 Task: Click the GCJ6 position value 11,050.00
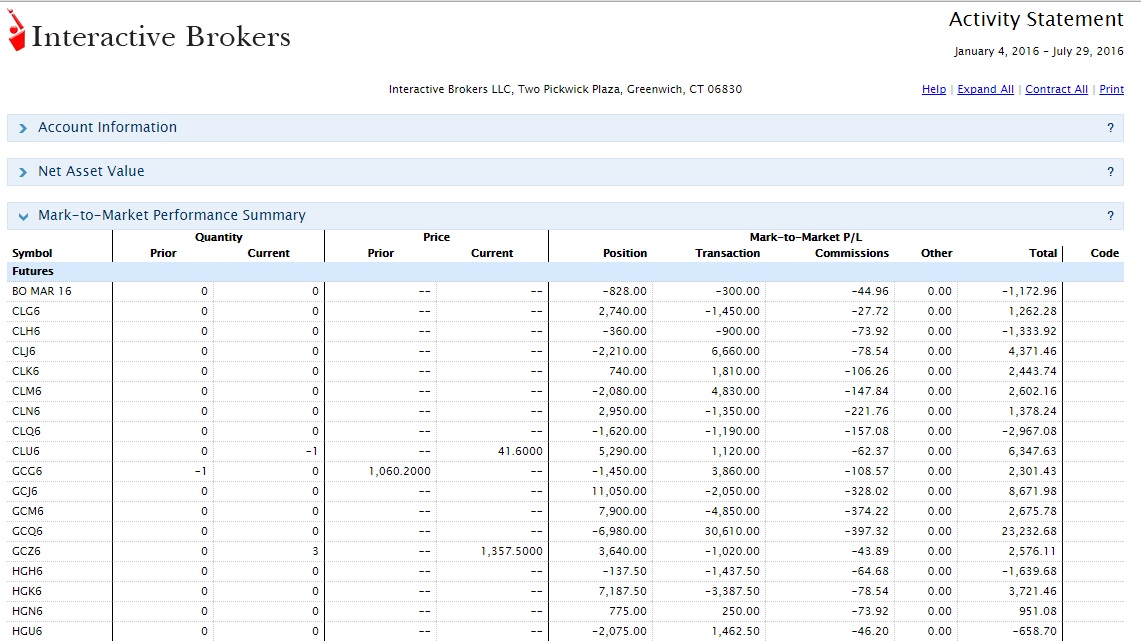[619, 491]
